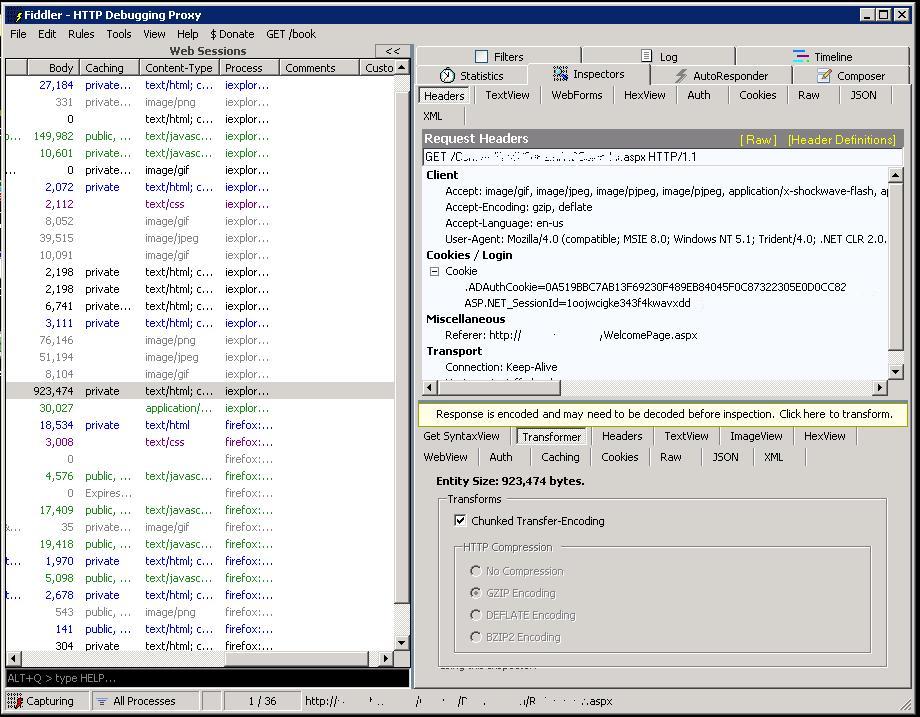
Task: Collapse the Cookie tree node
Action: coord(435,271)
